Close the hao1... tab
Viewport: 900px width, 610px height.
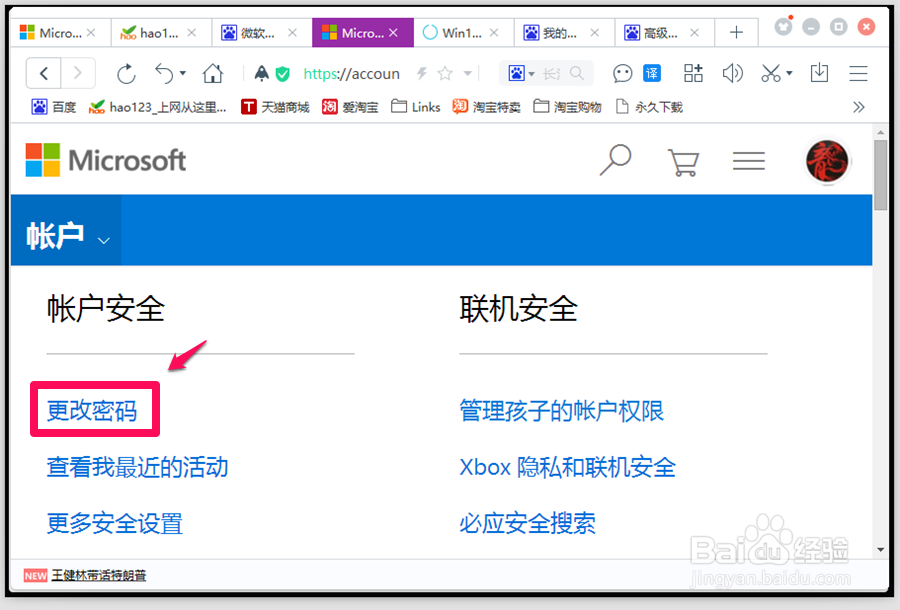[192, 33]
